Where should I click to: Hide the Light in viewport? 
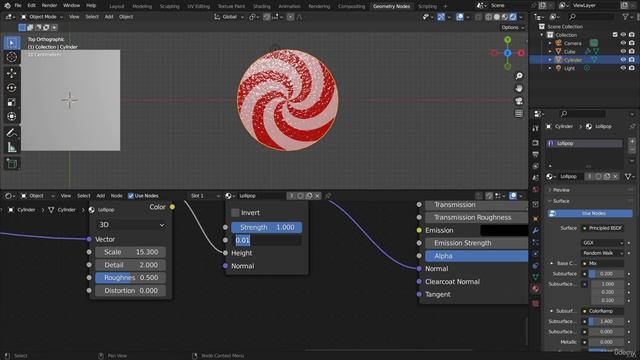(623, 68)
